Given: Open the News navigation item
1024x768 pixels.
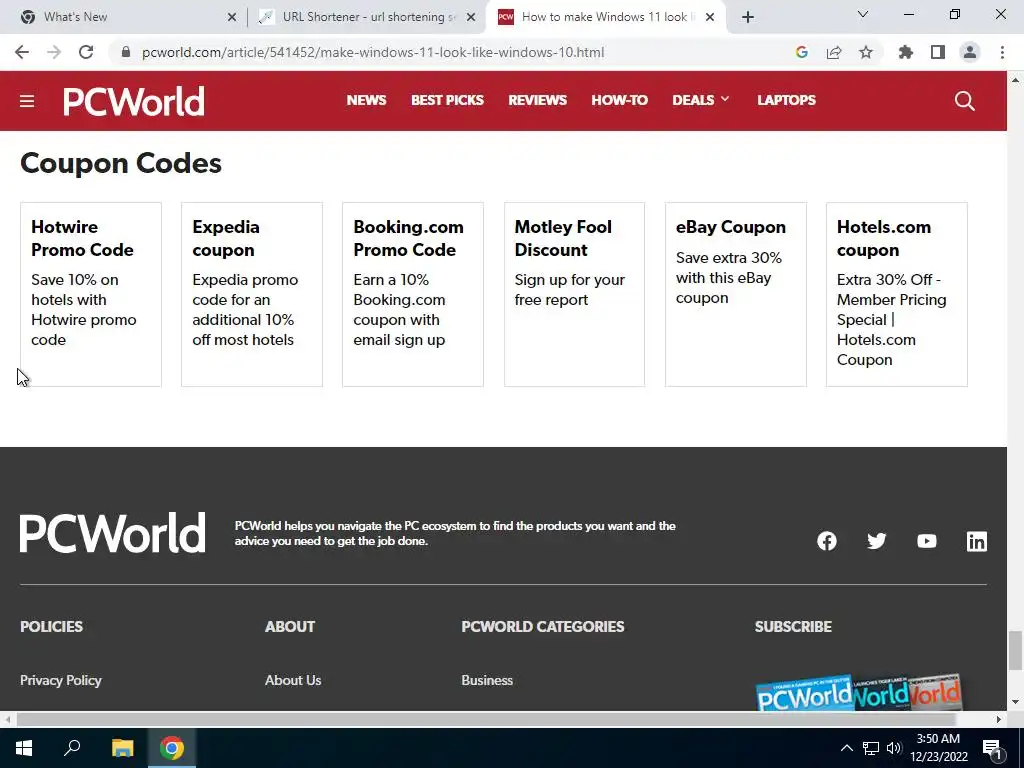Looking at the screenshot, I should click(x=366, y=100).
